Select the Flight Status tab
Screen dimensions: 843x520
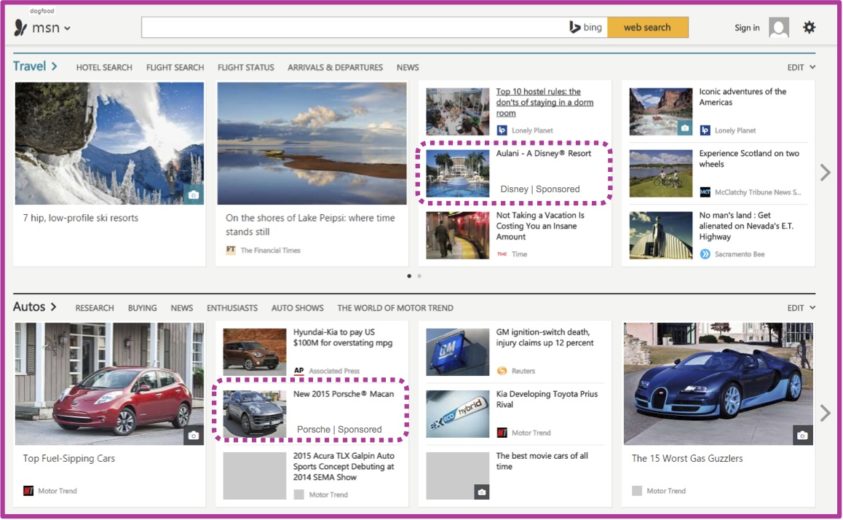click(x=246, y=67)
